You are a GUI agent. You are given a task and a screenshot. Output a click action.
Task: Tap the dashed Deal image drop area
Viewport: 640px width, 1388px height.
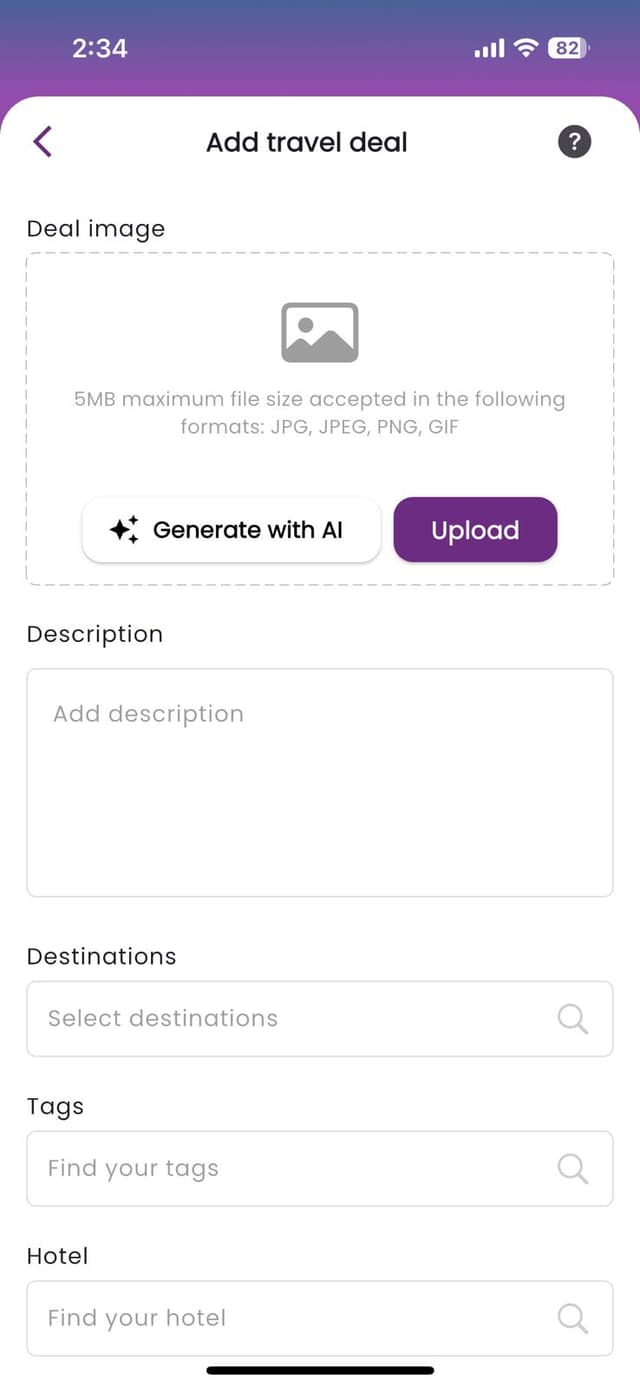pos(320,419)
